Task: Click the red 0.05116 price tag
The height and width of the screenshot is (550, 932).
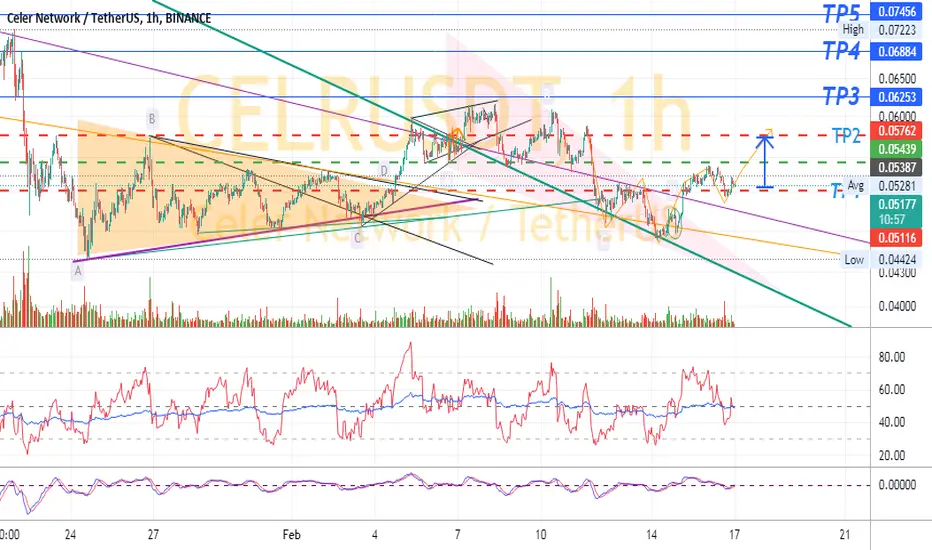Action: point(896,238)
